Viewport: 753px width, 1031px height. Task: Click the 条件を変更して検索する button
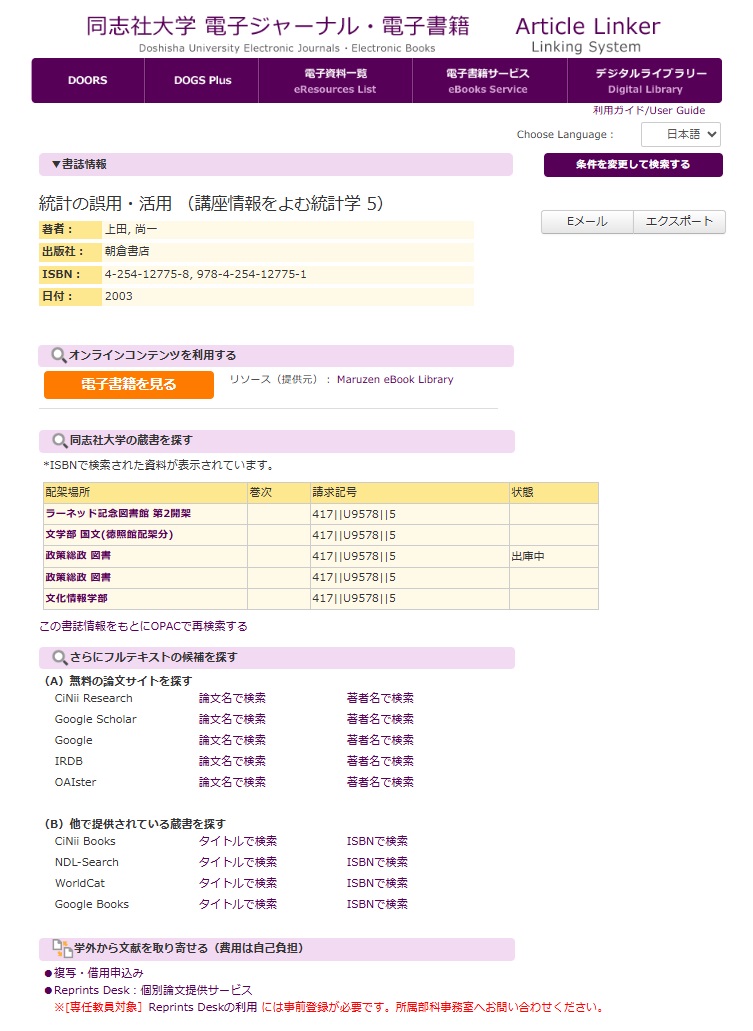tap(632, 165)
